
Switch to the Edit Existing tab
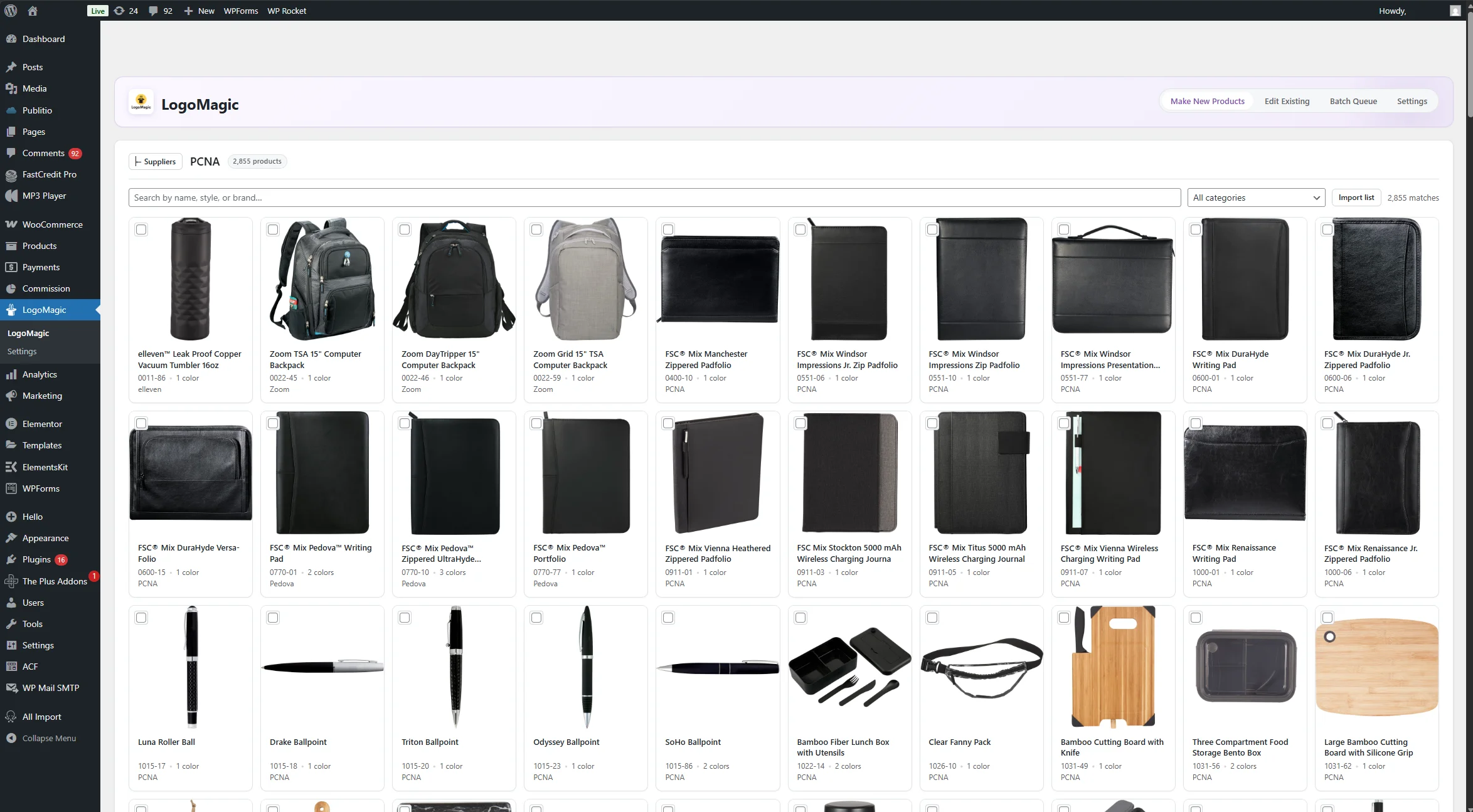pos(1287,101)
